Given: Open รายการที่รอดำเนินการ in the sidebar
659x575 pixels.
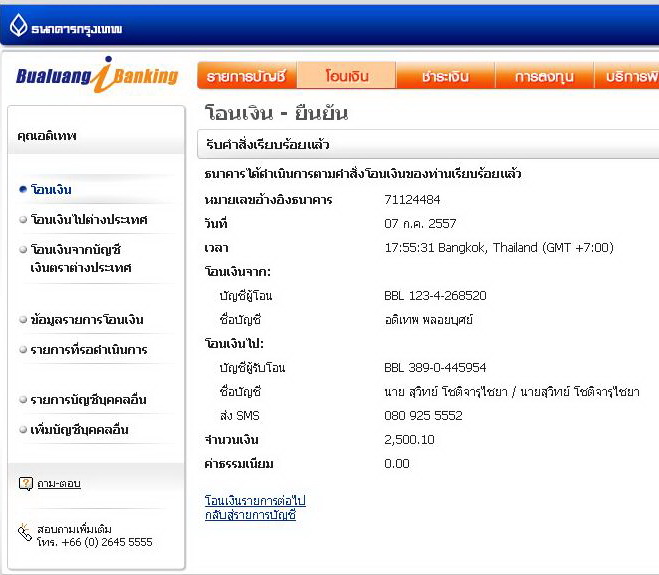Looking at the screenshot, I should (89, 349).
